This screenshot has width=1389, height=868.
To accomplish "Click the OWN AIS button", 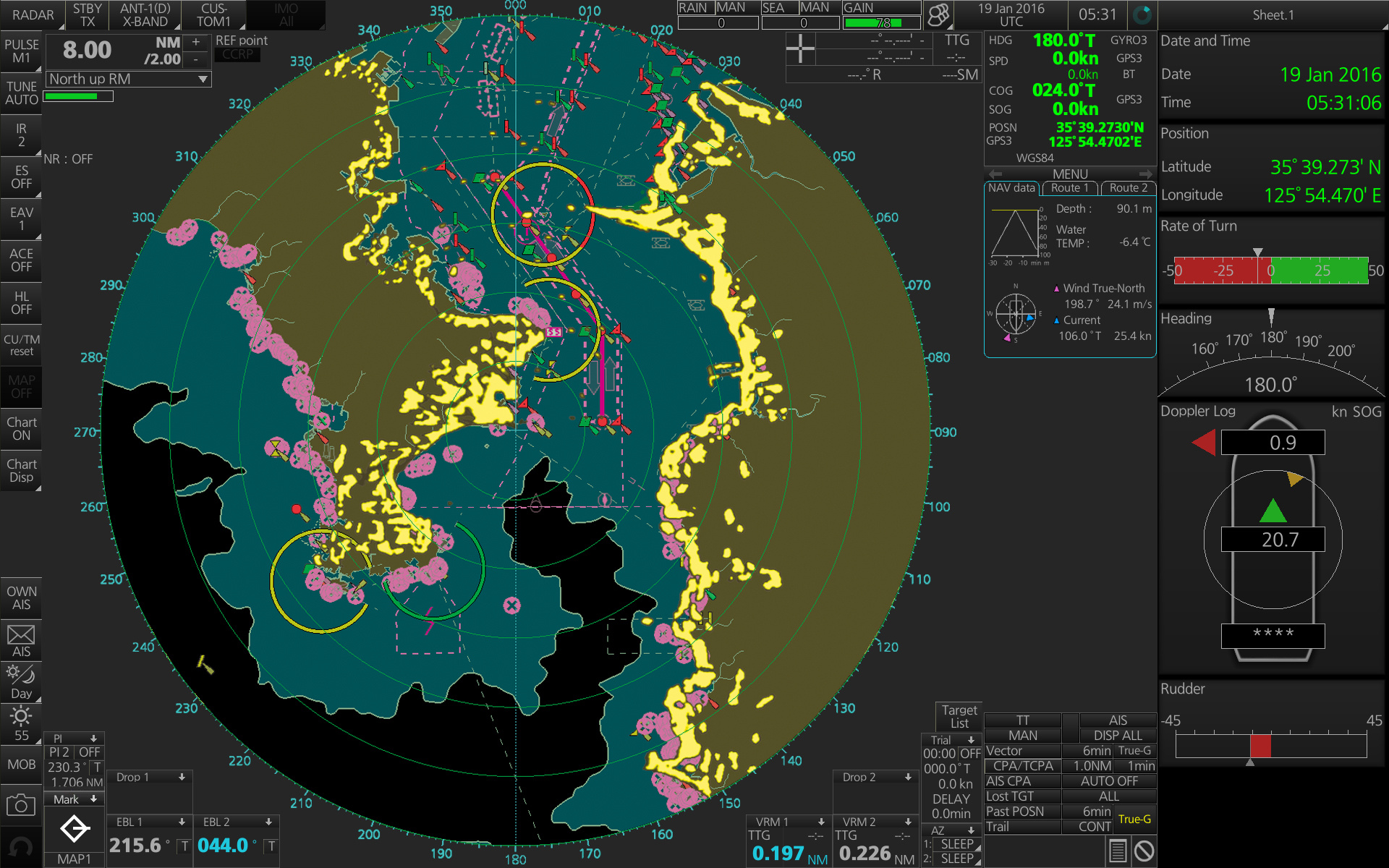I will (21, 598).
